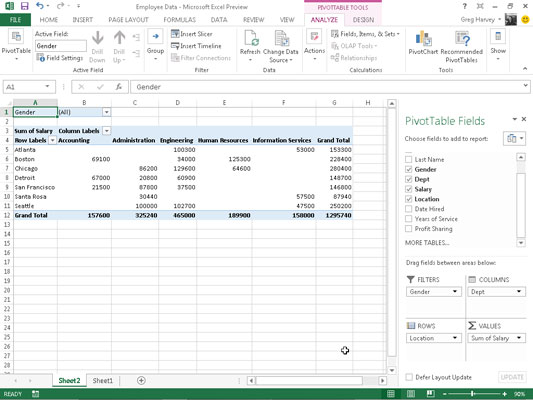Screen dimensions: 533x400
Task: Switch to Page Layout view in status bar
Action: click(x=411, y=394)
